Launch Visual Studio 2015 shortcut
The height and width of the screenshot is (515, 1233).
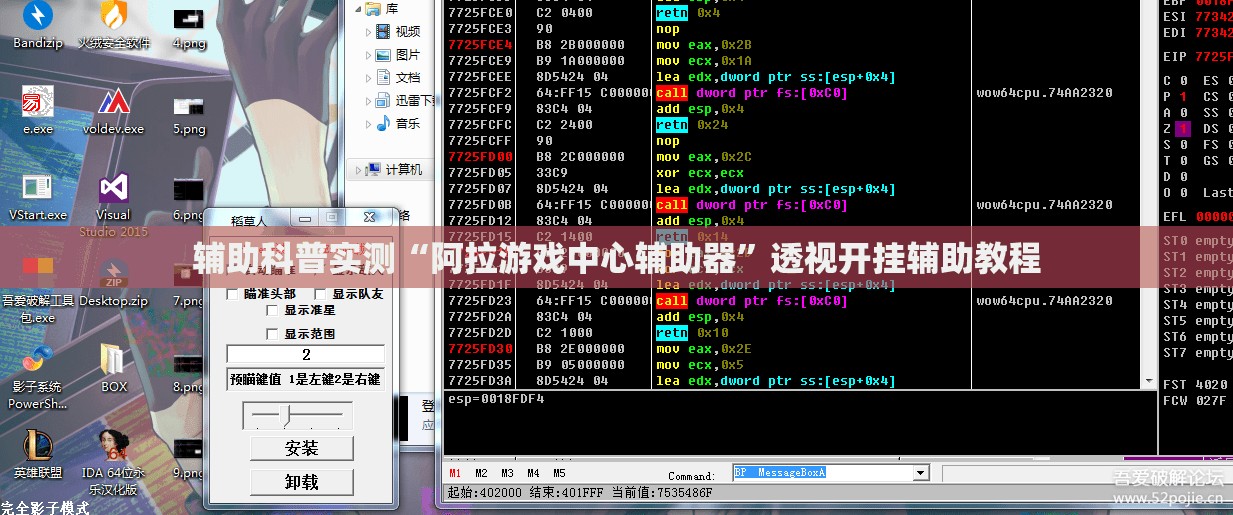tap(114, 204)
